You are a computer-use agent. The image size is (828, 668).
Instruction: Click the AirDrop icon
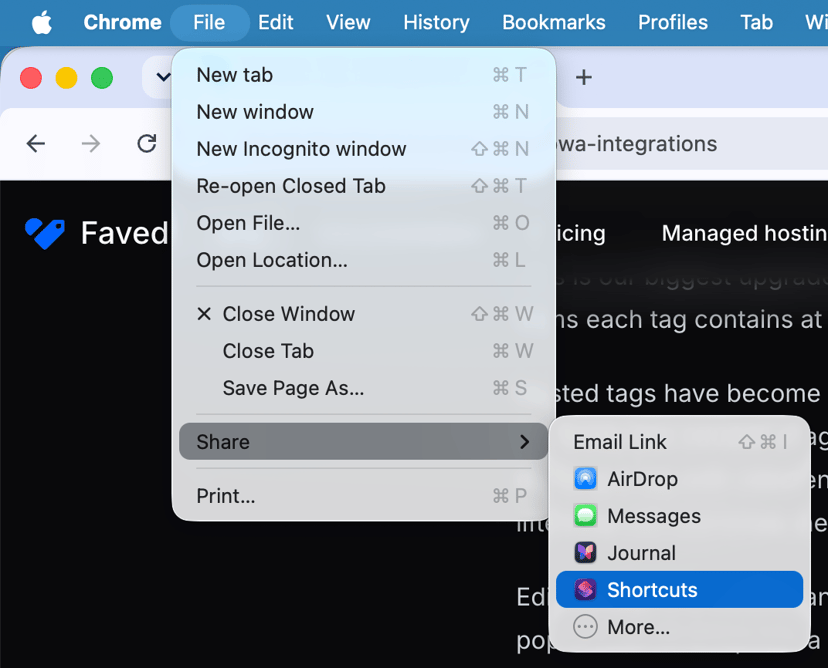point(585,478)
